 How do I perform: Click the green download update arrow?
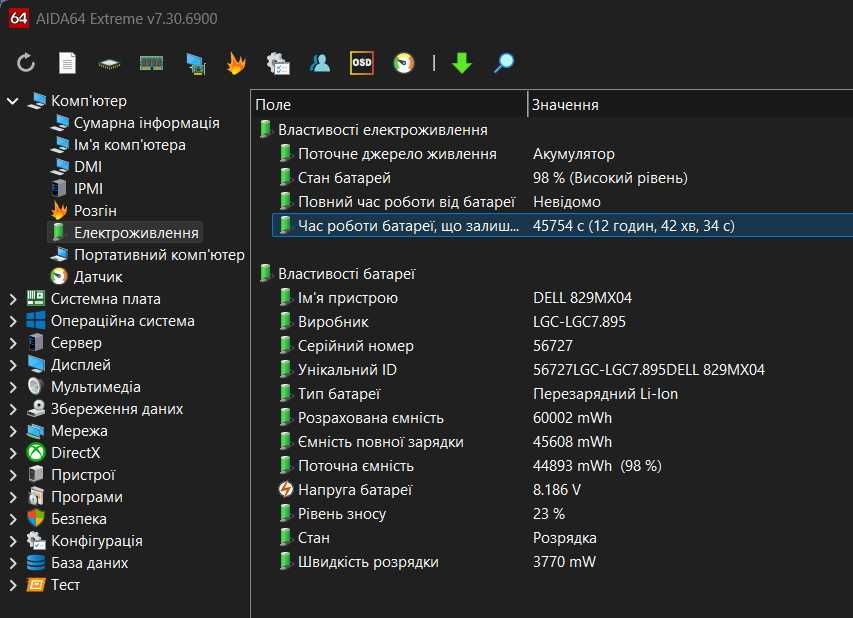point(462,63)
